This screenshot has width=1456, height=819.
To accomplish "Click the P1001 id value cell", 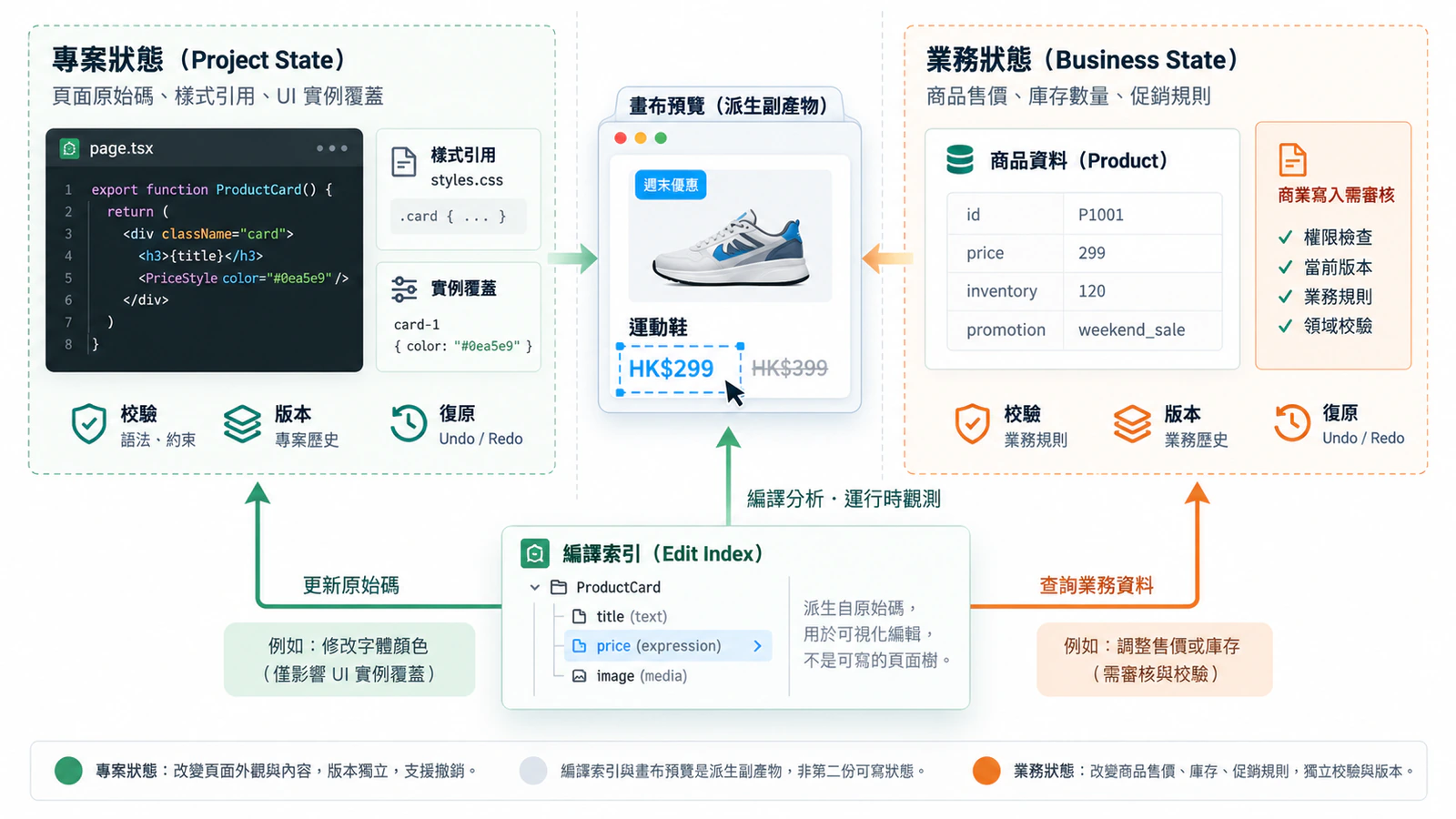I will (x=1142, y=215).
